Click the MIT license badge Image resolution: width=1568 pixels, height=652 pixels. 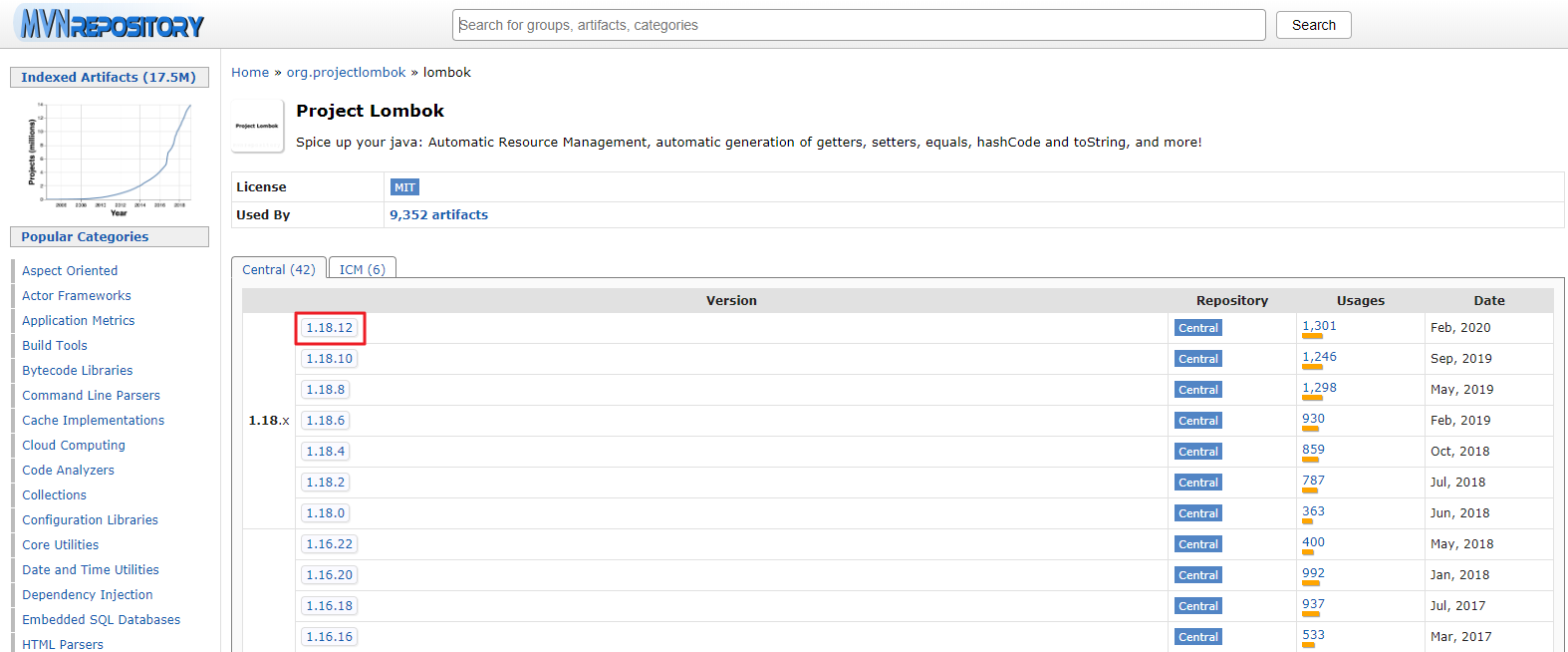coord(404,187)
